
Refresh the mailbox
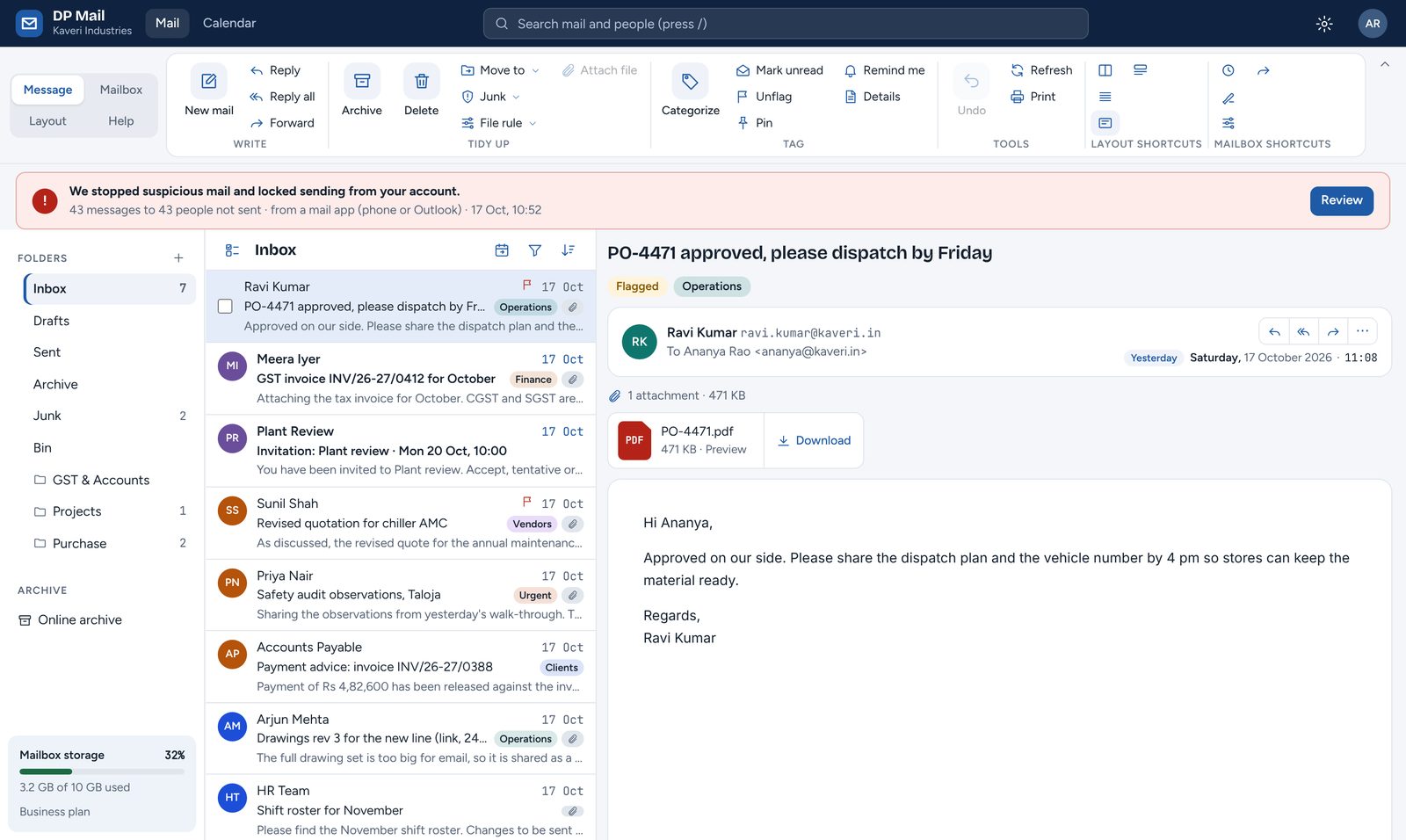pyautogui.click(x=1042, y=70)
